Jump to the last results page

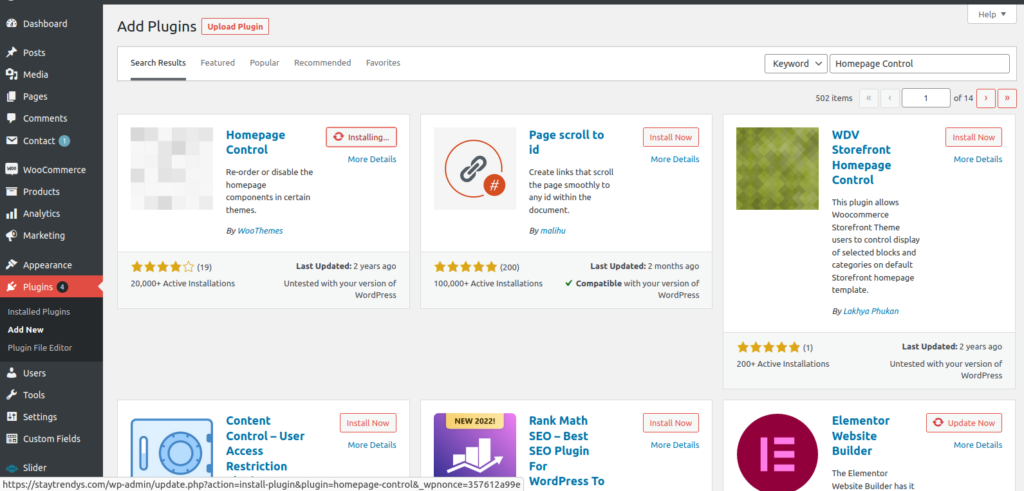click(x=1007, y=98)
